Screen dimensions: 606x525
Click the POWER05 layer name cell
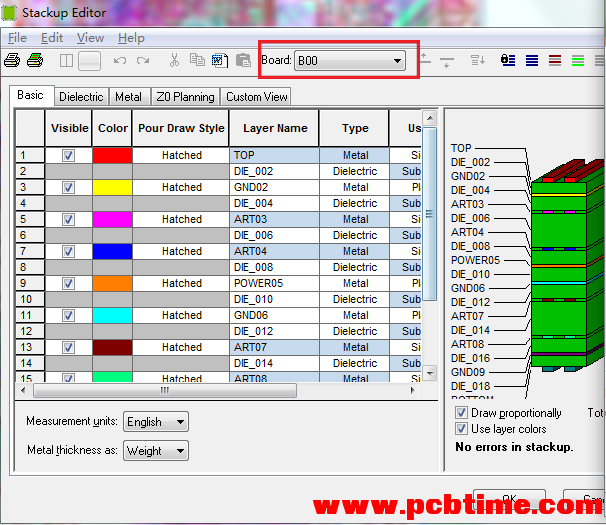274,284
